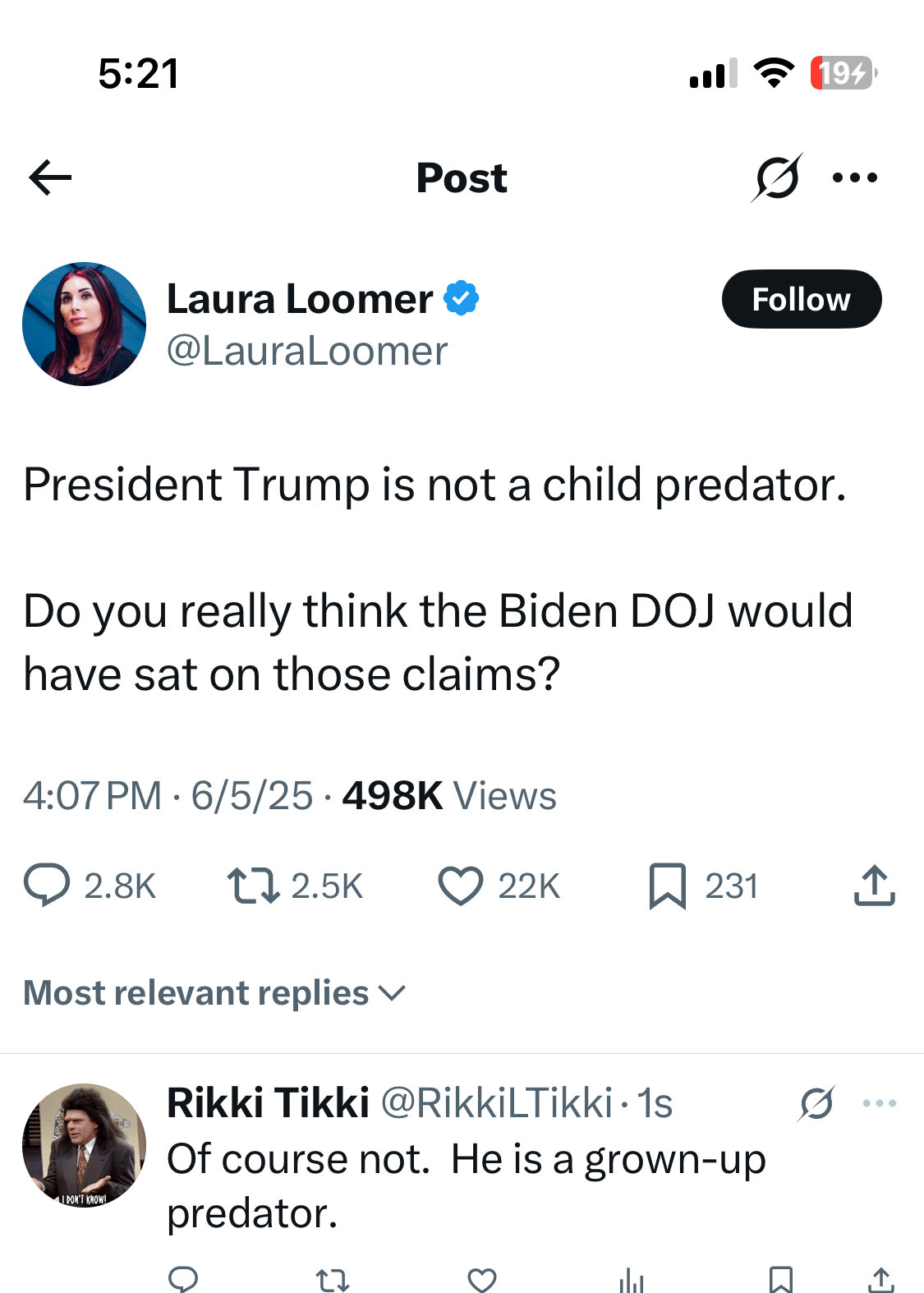Screen dimensions: 924x1293
Task: Open Grok icon on Rikki Tikki's reply
Action: pyautogui.click(x=816, y=1103)
